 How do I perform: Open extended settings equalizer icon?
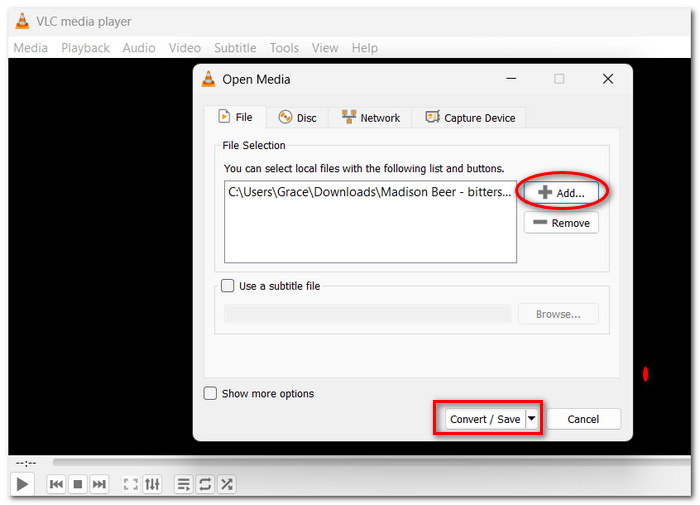152,484
